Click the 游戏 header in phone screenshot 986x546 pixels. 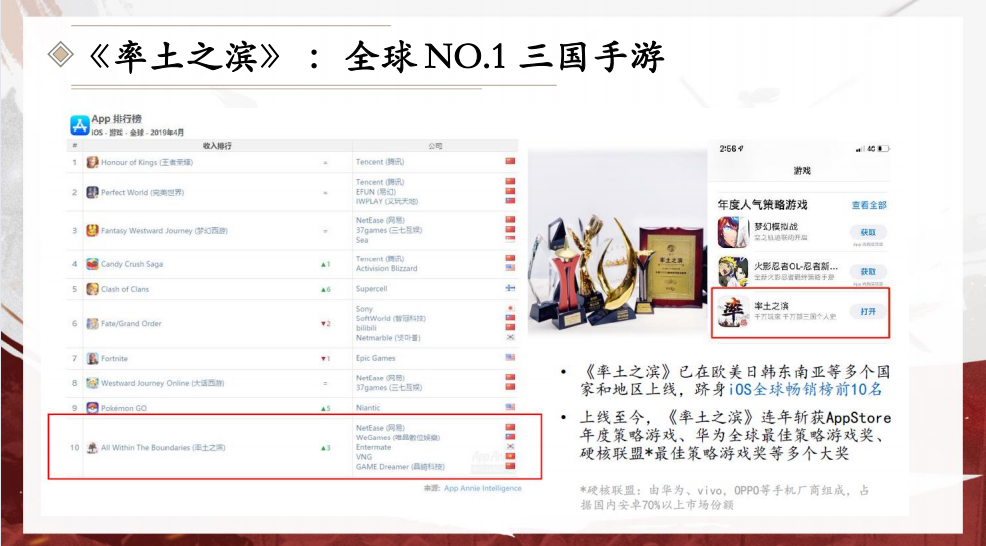pos(802,170)
